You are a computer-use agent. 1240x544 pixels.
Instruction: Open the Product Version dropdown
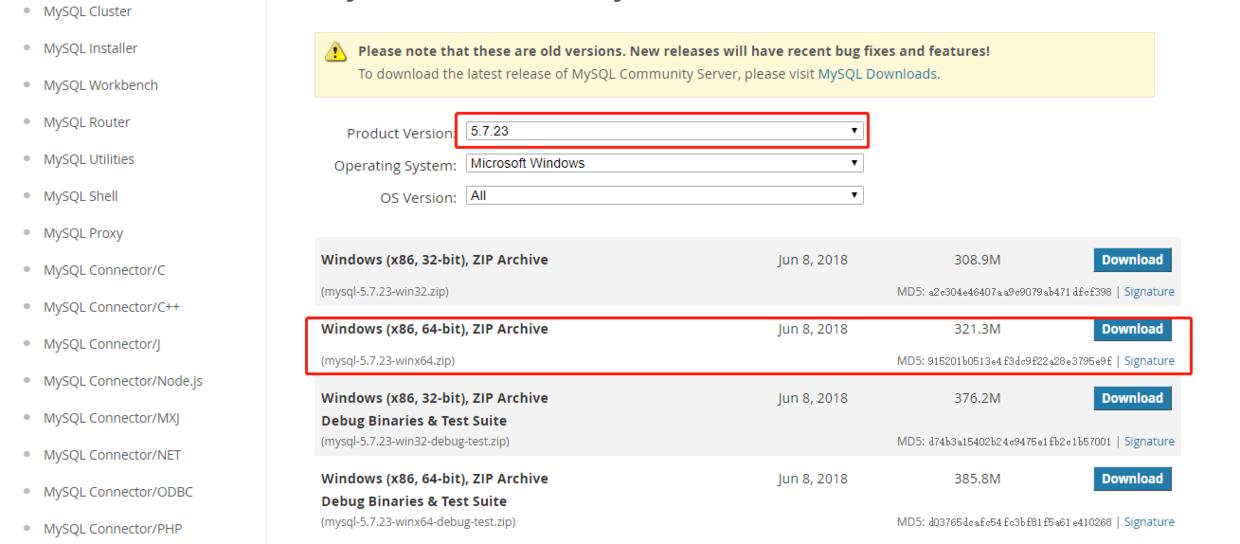[x=663, y=131]
